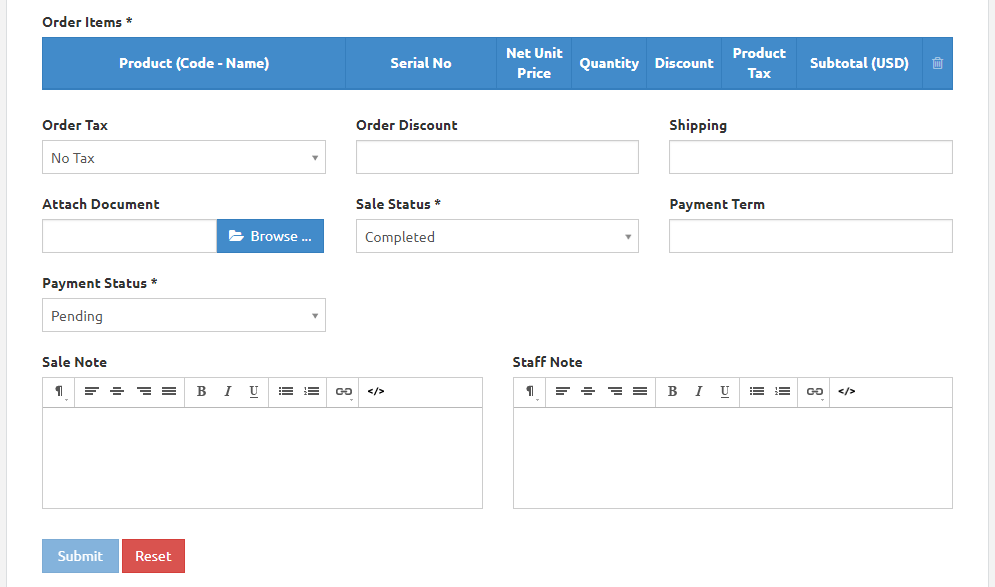Focus the Shipping input field
Screen dimensions: 995x587
(810, 157)
